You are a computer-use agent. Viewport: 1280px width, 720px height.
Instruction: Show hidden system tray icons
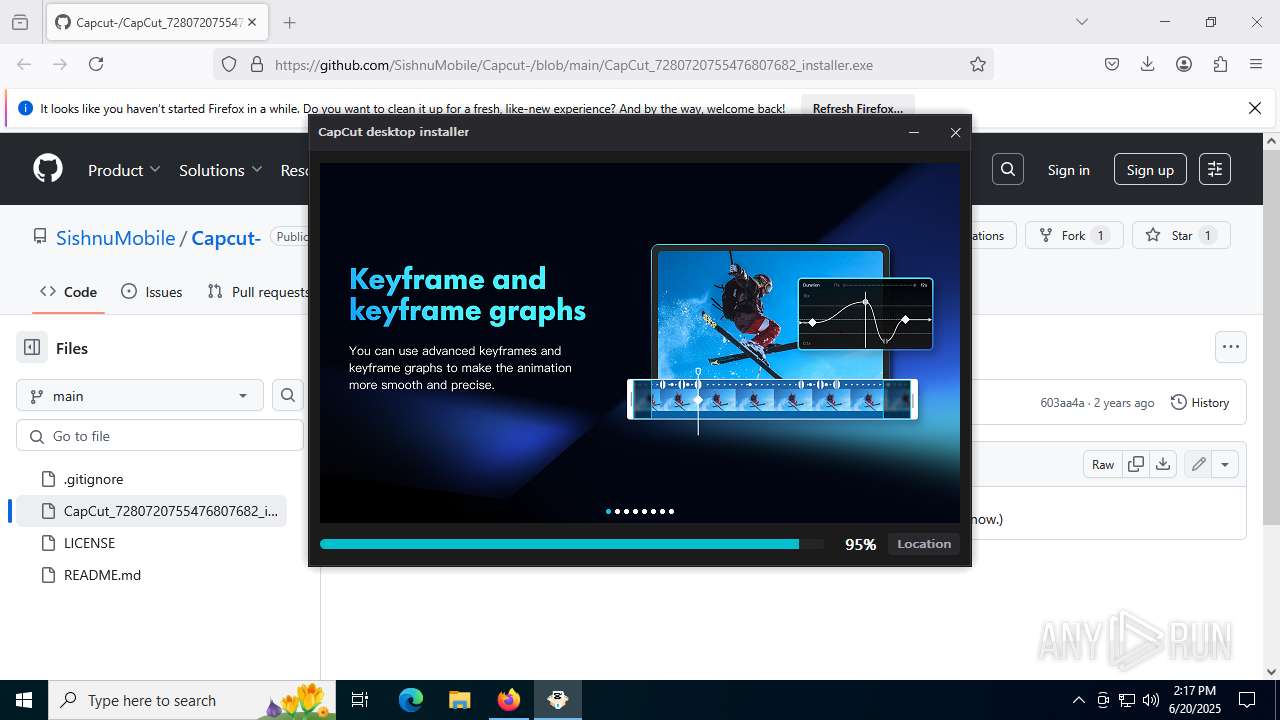pyautogui.click(x=1078, y=700)
